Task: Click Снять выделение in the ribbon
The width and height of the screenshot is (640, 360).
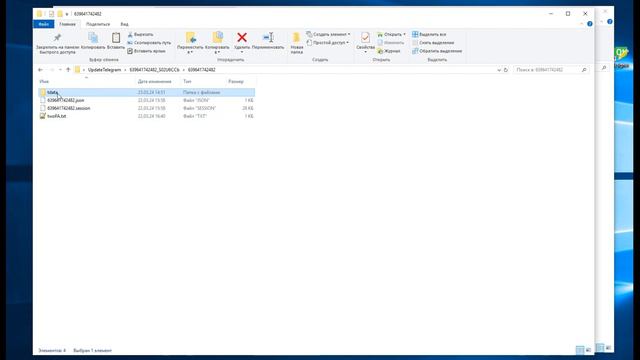Action: click(433, 43)
